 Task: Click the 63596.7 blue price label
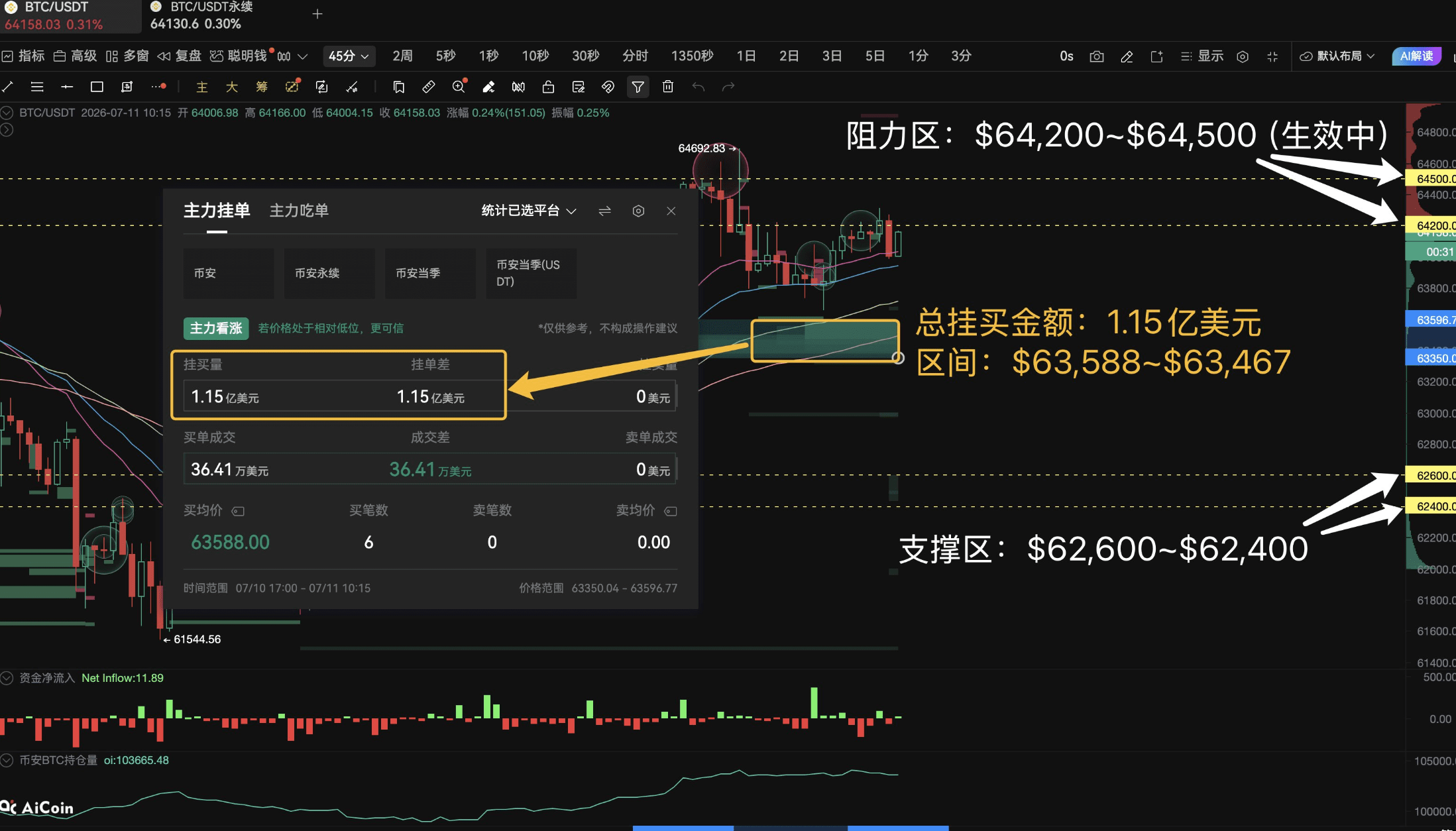pyautogui.click(x=1430, y=320)
